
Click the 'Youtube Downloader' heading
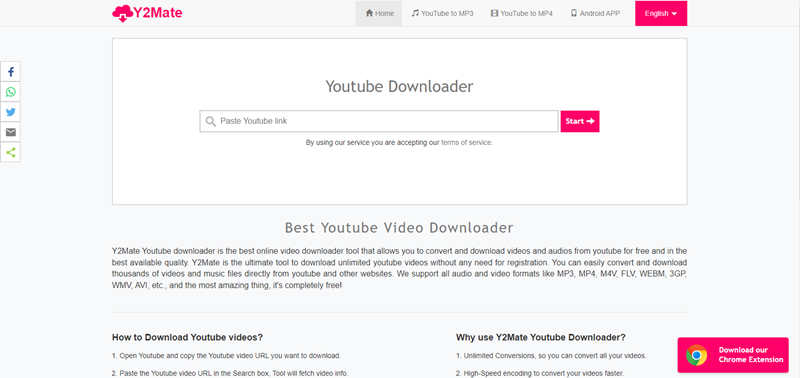tap(399, 87)
